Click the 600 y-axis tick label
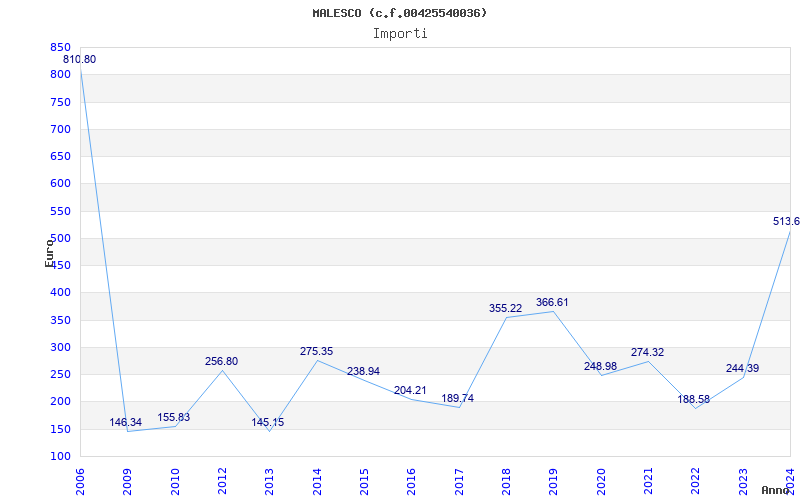800x500 pixels. click(x=60, y=184)
